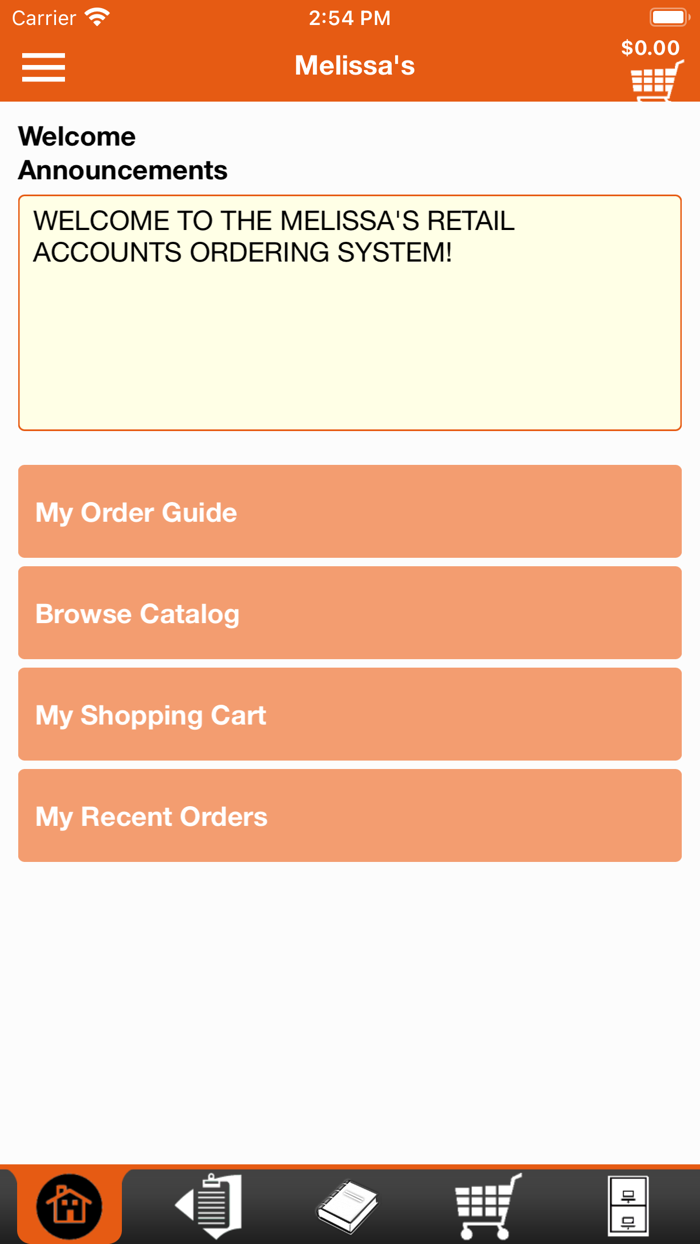
Task: Click the welcome announcement text box
Action: pos(349,312)
